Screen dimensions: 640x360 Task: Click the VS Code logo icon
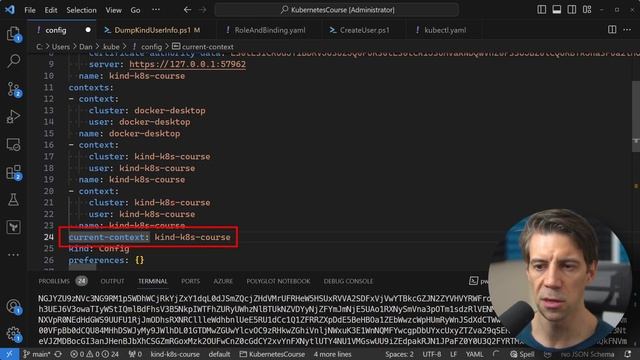coord(10,9)
